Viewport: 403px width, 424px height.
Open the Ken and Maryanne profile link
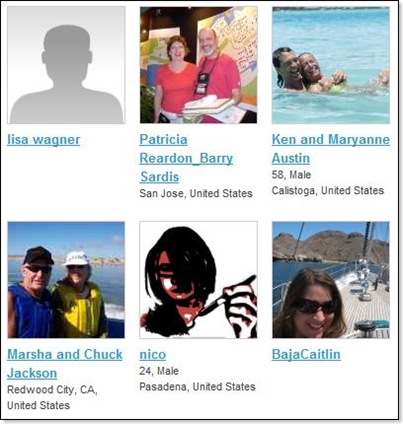331,139
